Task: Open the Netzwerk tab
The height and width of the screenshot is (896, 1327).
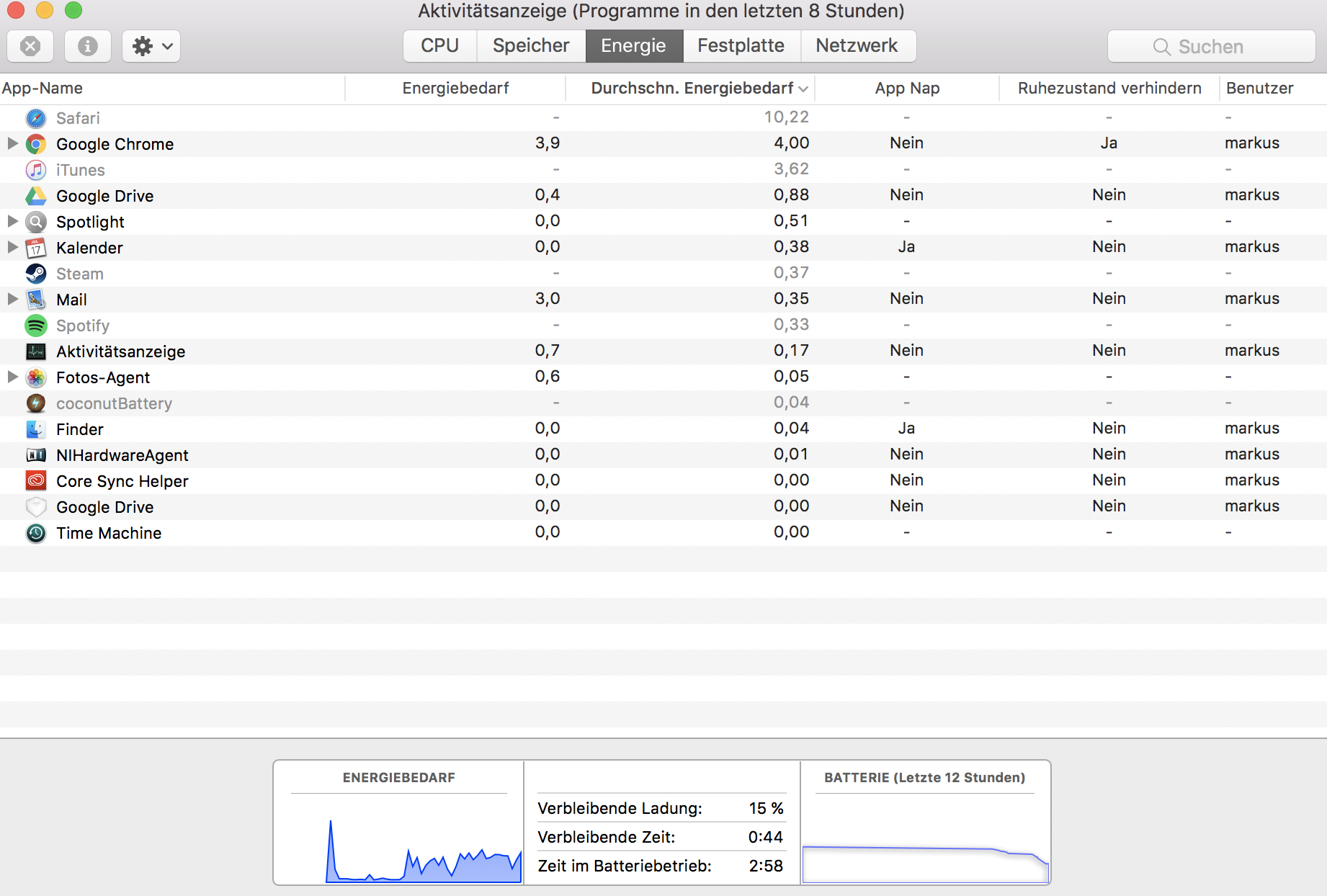Action: 857,46
